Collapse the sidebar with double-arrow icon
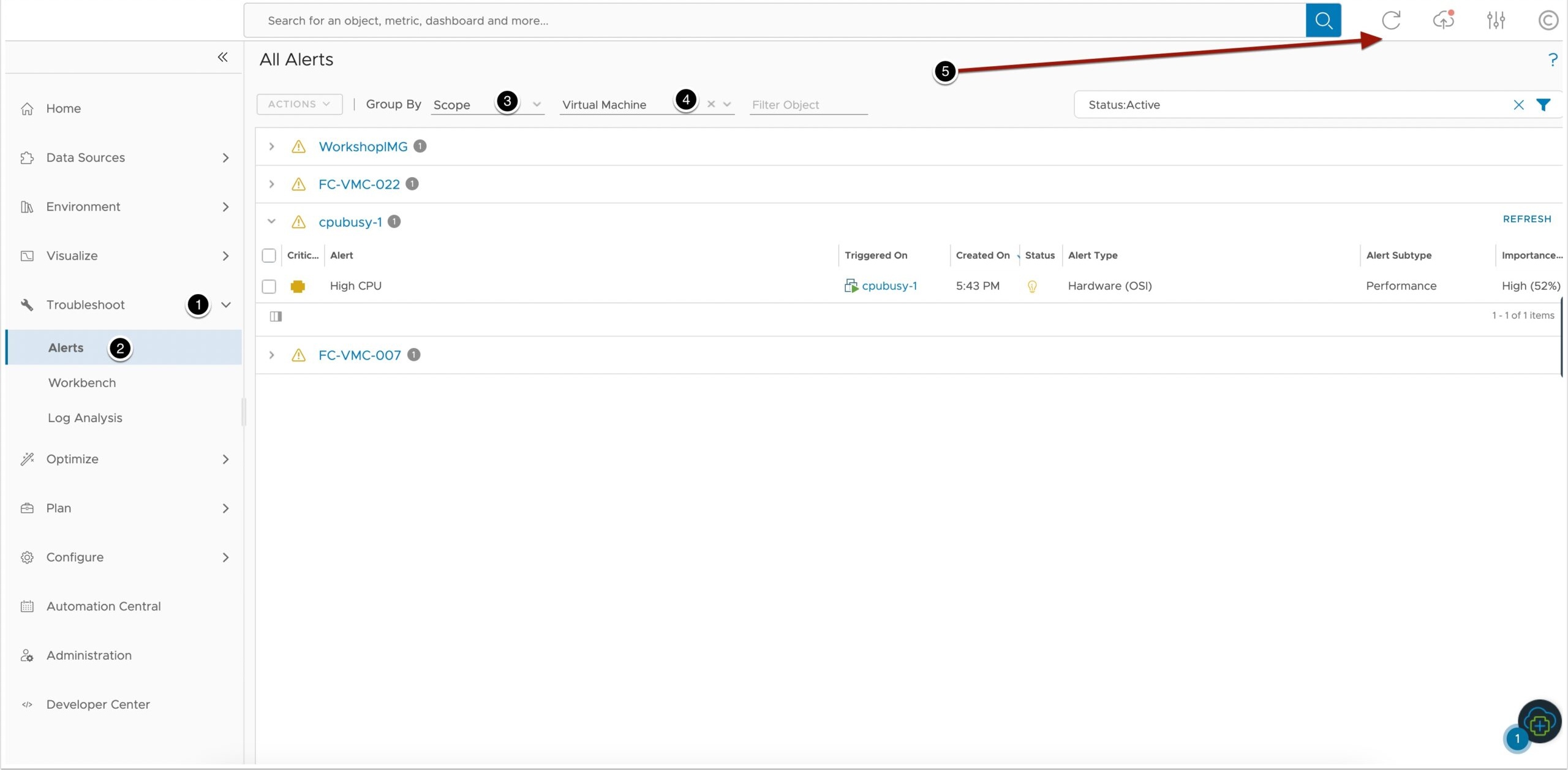Viewport: 1568px width, 770px height. pyautogui.click(x=222, y=57)
